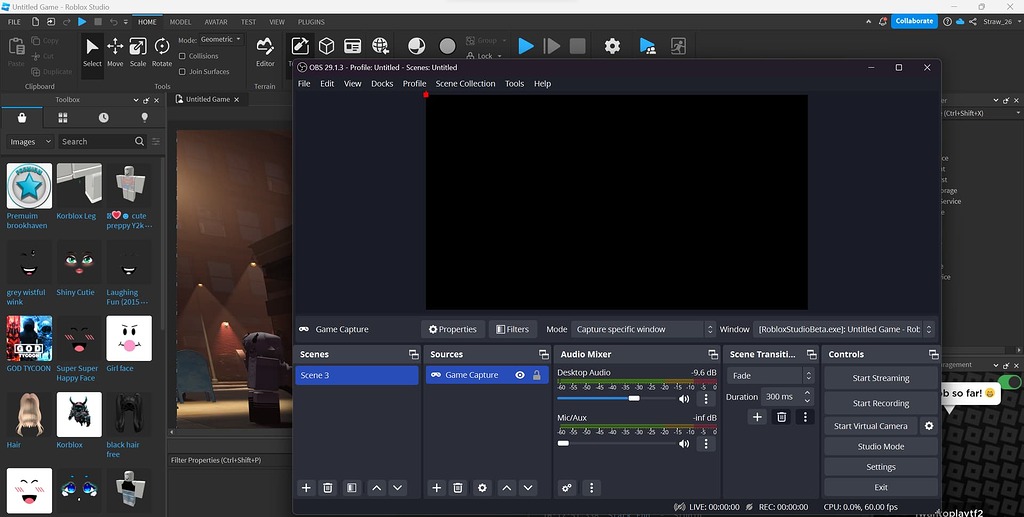Move source up in Sources dock

(507, 488)
